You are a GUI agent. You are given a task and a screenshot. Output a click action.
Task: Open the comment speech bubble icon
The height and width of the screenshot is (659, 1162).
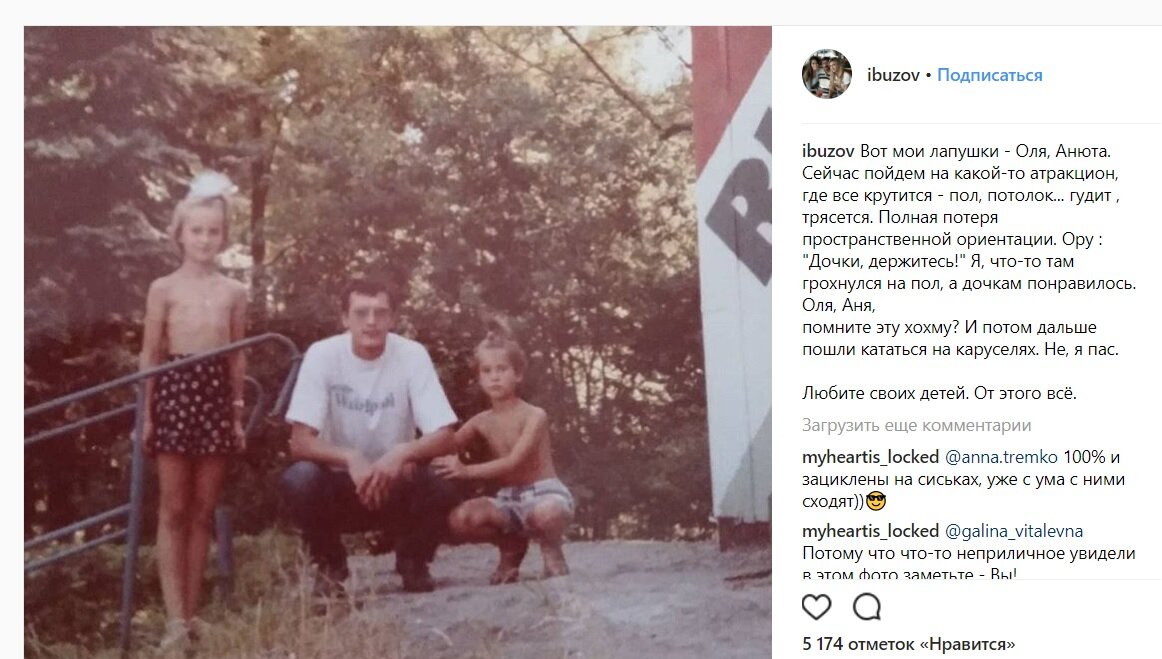click(866, 607)
